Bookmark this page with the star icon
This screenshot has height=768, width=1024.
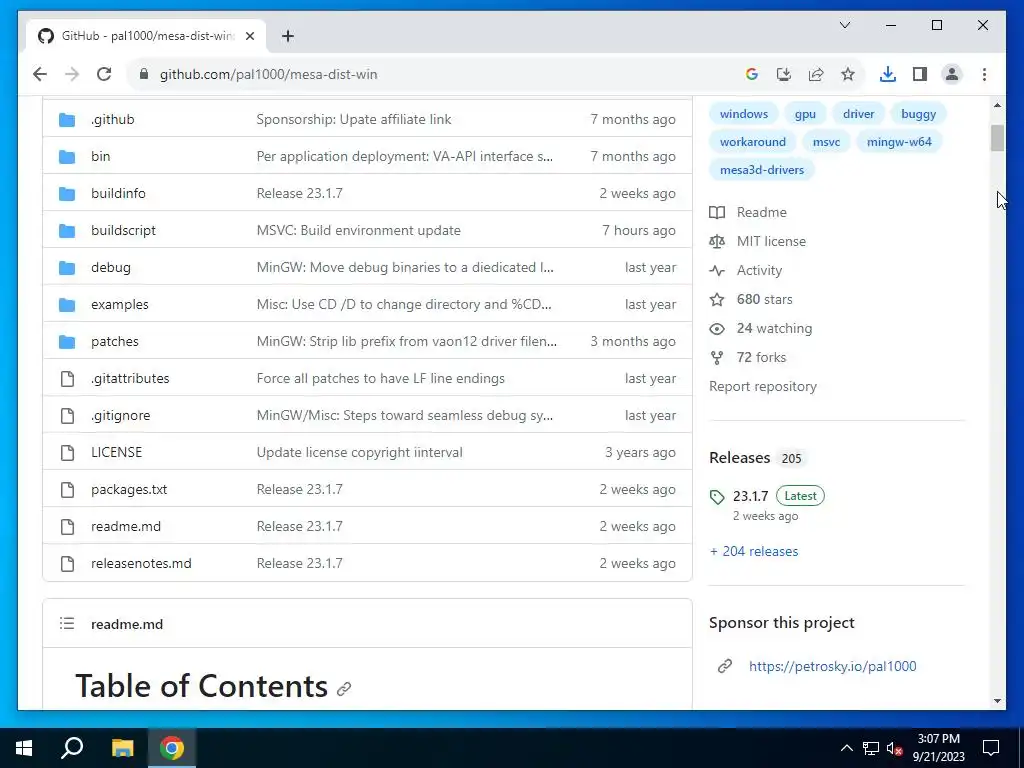point(848,74)
